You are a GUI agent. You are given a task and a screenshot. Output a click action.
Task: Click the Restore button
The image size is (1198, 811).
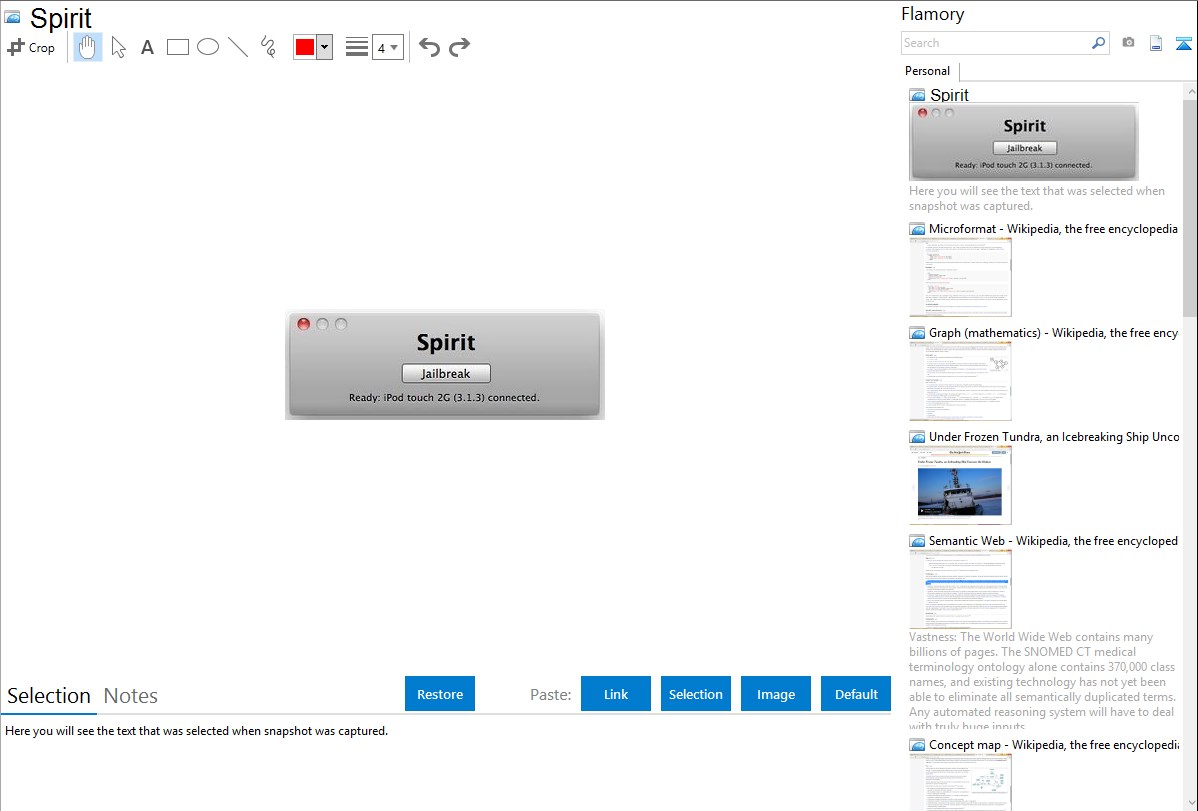click(440, 694)
